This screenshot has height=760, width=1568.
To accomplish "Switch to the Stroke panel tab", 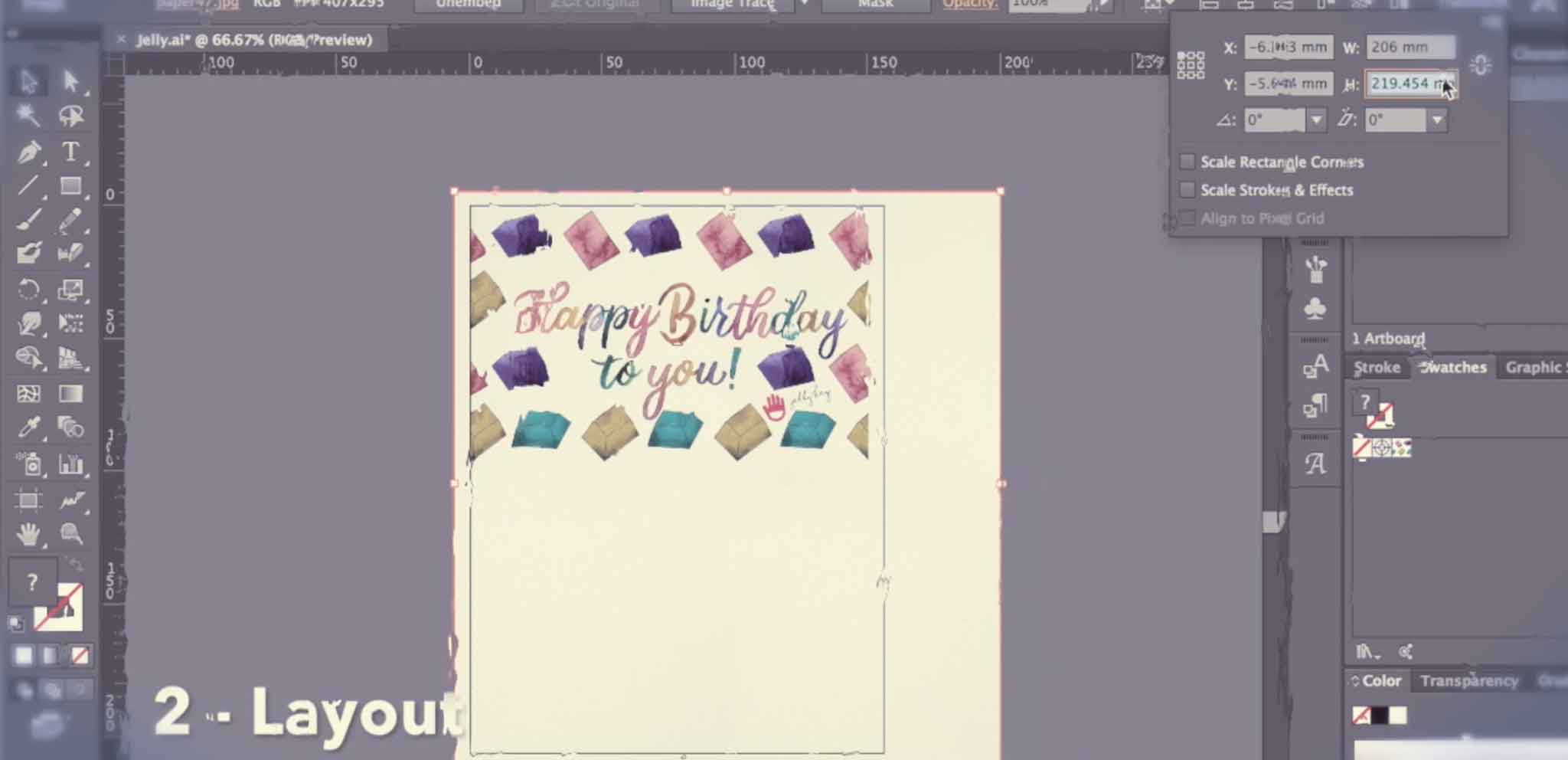I will tap(1377, 368).
